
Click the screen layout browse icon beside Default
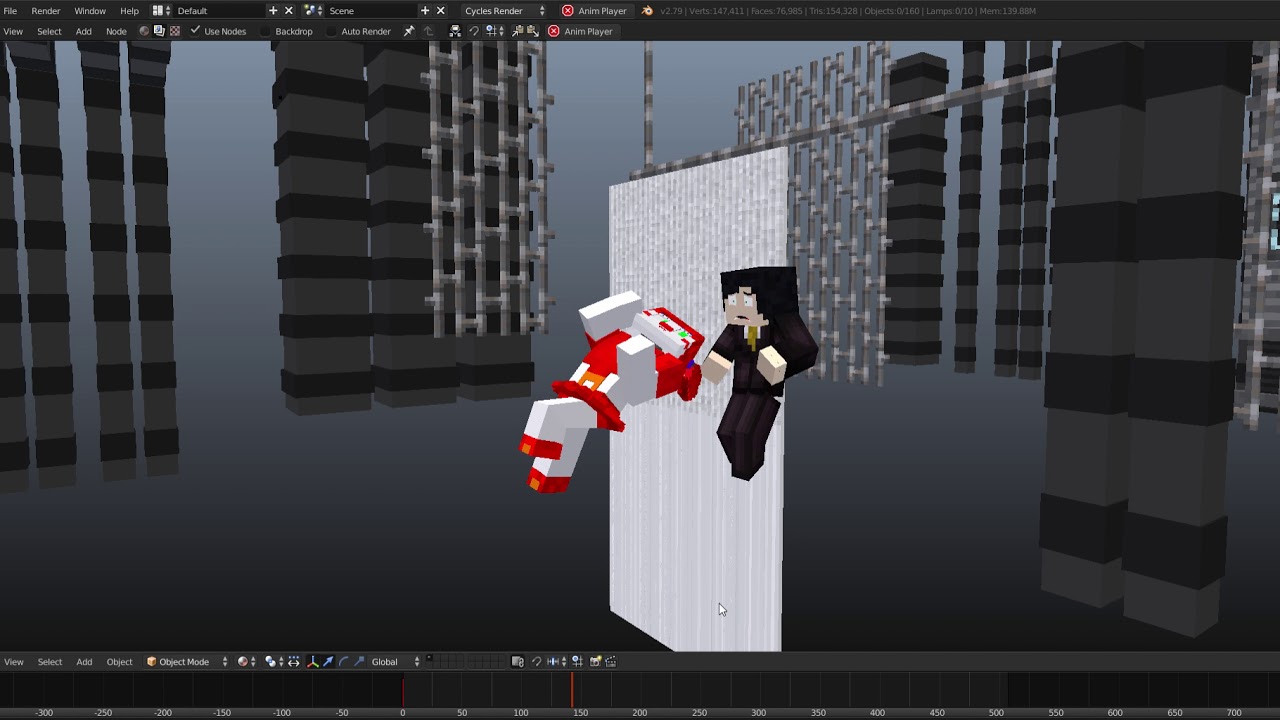click(159, 10)
